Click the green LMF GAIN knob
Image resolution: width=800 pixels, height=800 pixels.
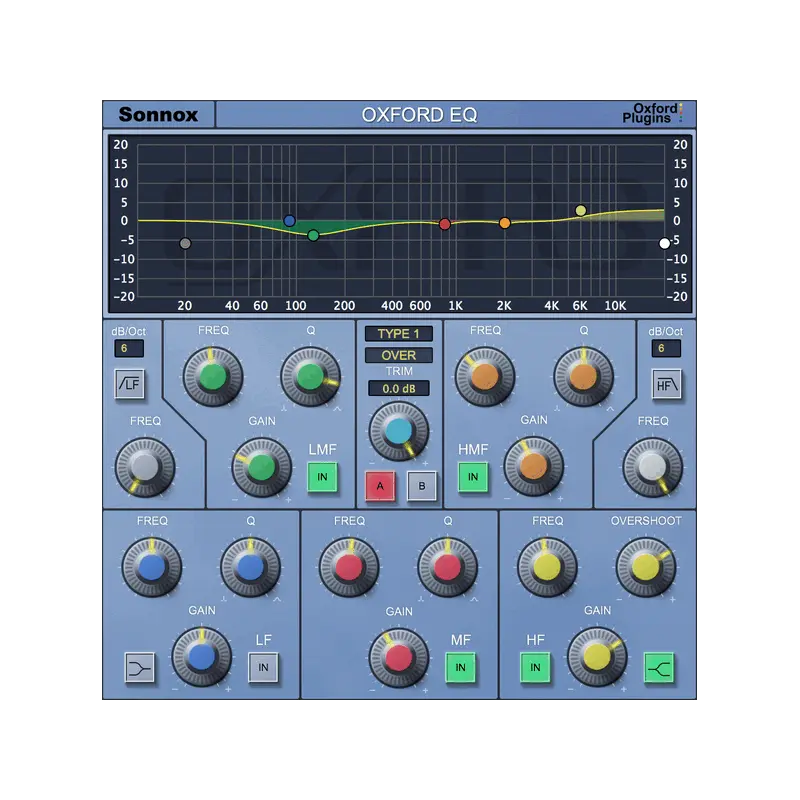click(262, 467)
